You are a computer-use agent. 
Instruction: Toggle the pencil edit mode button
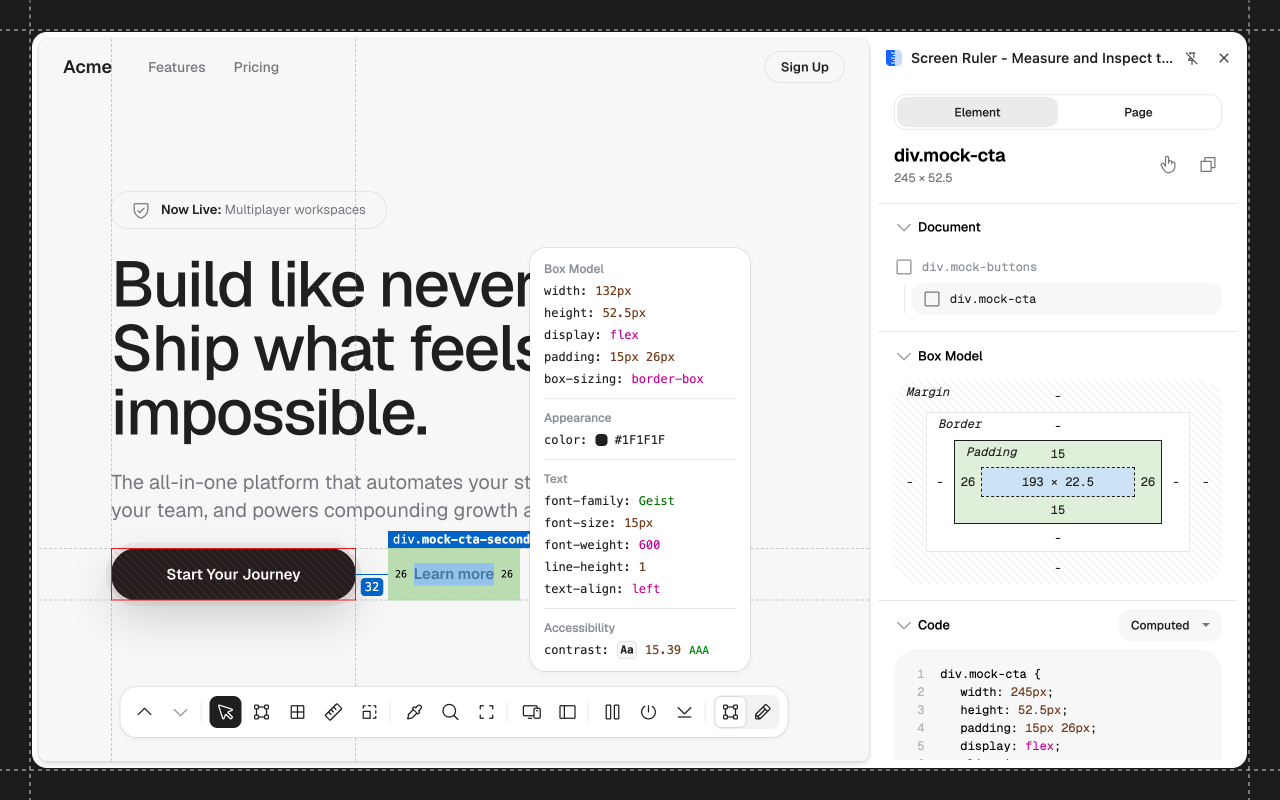tap(763, 712)
